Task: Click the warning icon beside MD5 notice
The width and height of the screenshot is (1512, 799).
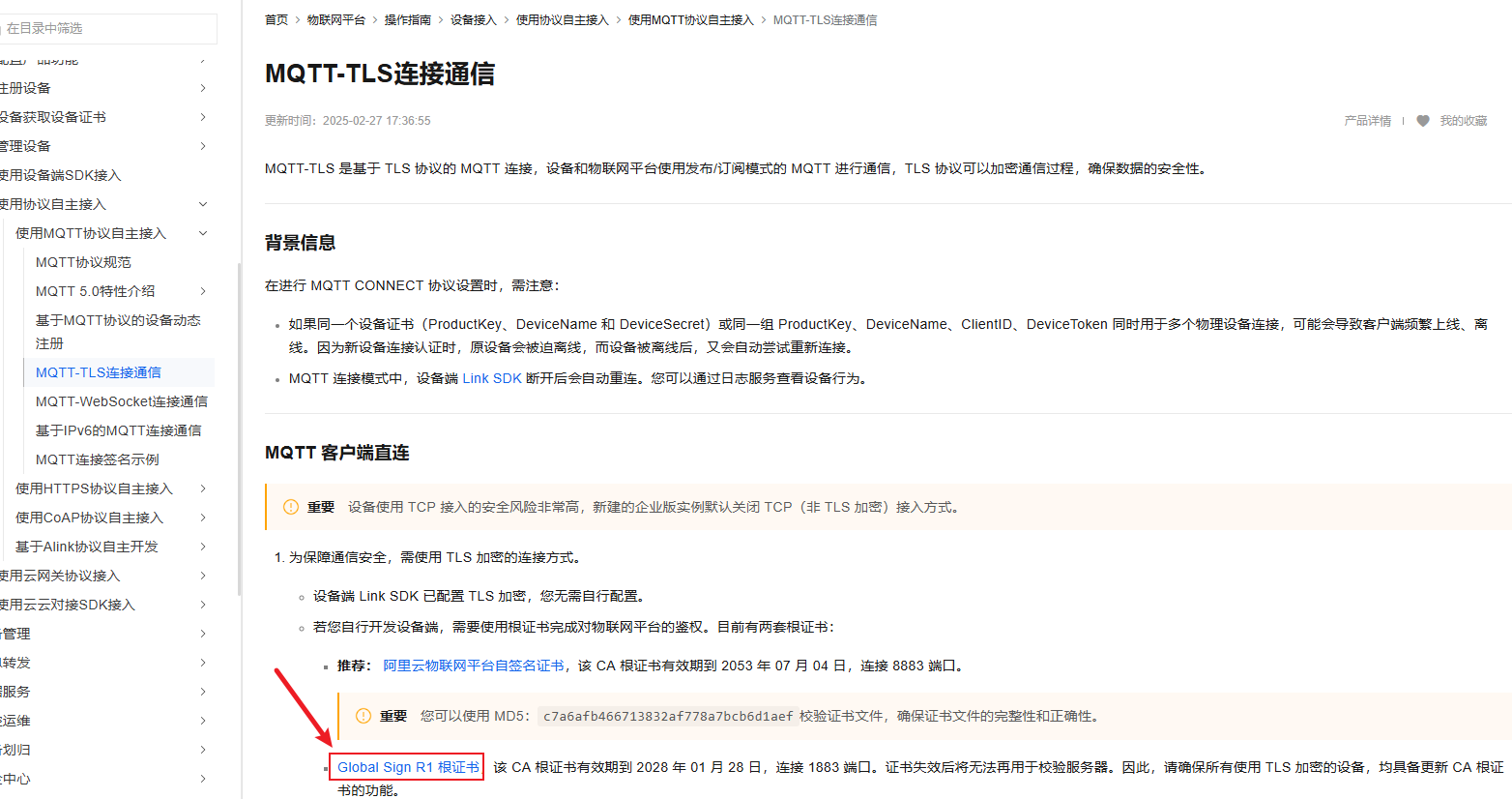Action: 363,716
